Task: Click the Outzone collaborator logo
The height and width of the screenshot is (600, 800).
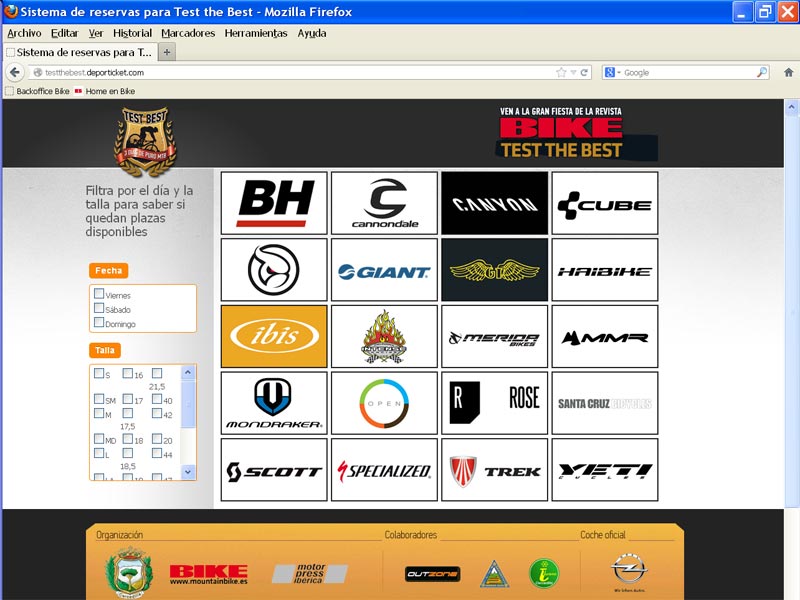Action: pyautogui.click(x=433, y=574)
